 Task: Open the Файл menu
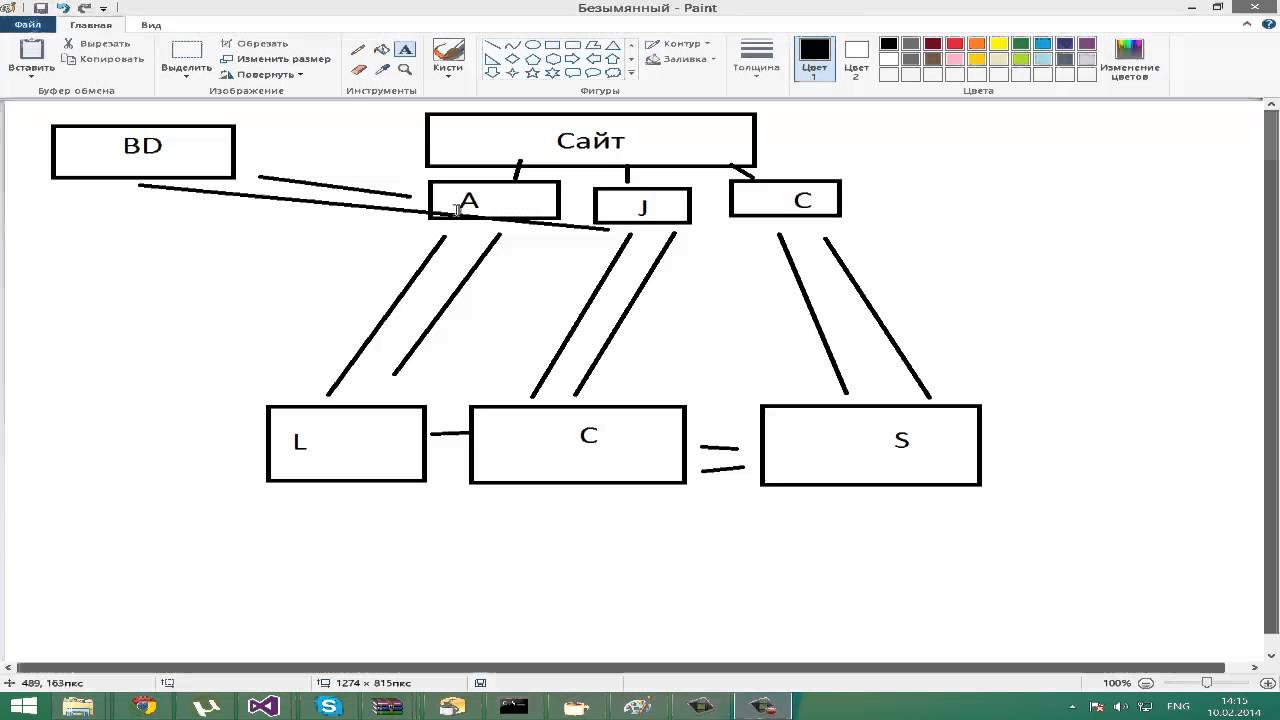[27, 25]
